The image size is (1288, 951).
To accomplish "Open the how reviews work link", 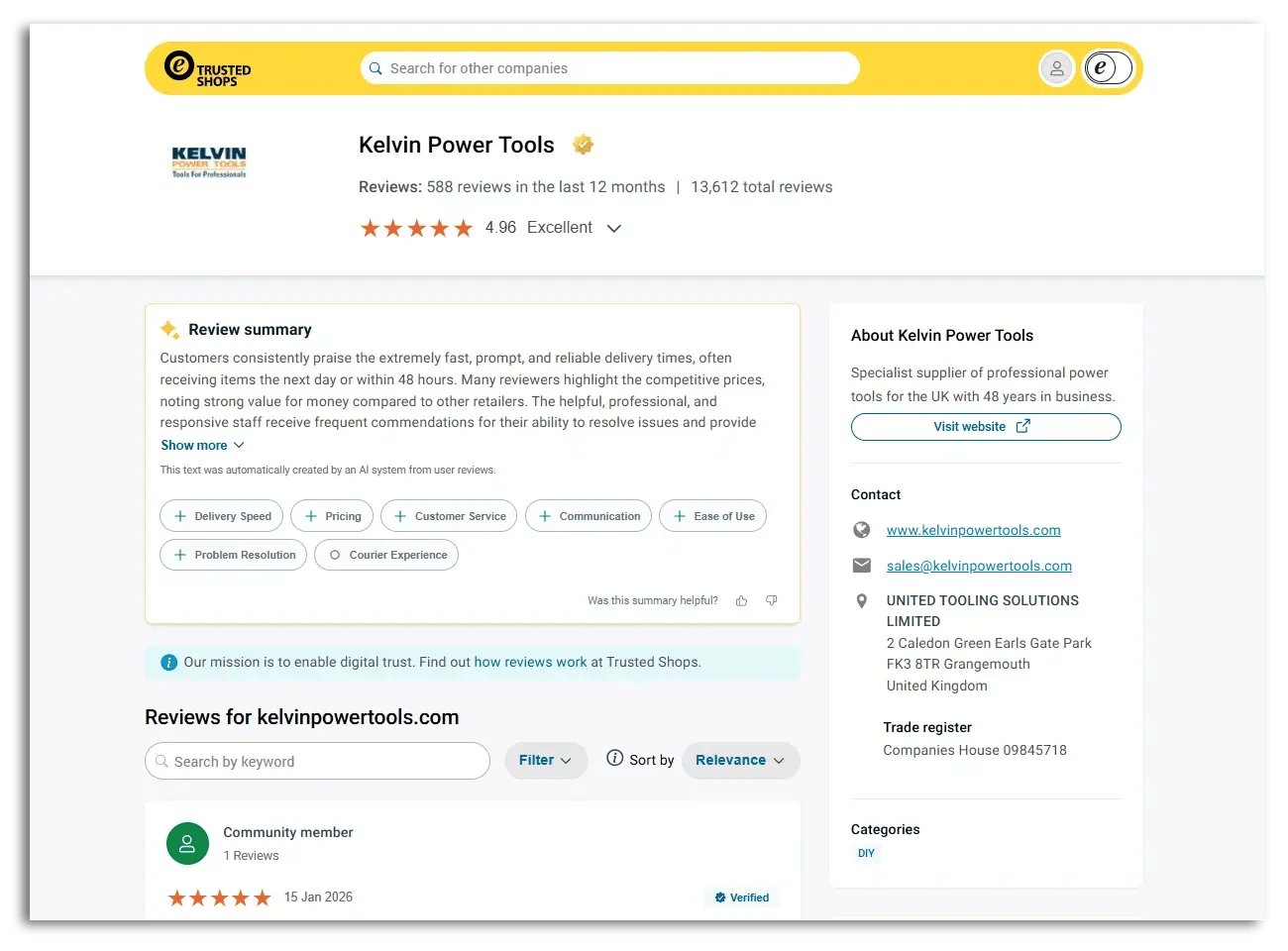I will point(531,662).
